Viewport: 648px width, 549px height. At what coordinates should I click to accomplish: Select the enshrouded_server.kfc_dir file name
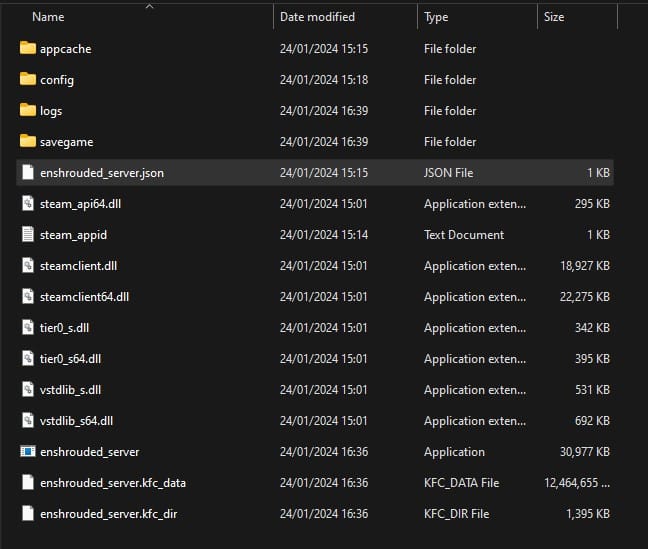click(109, 514)
